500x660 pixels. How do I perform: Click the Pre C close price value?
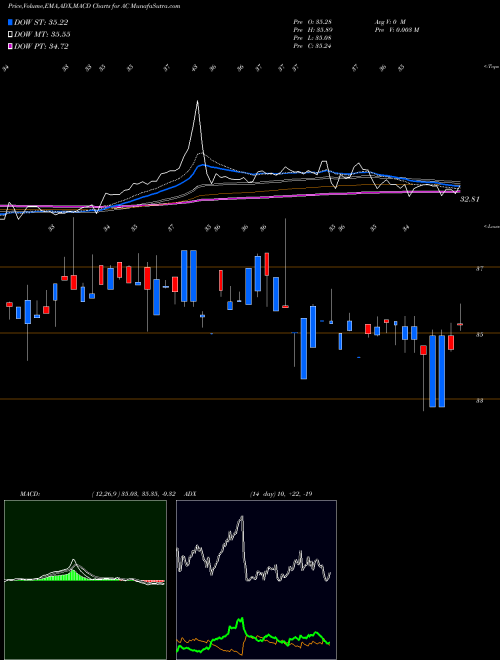point(323,46)
